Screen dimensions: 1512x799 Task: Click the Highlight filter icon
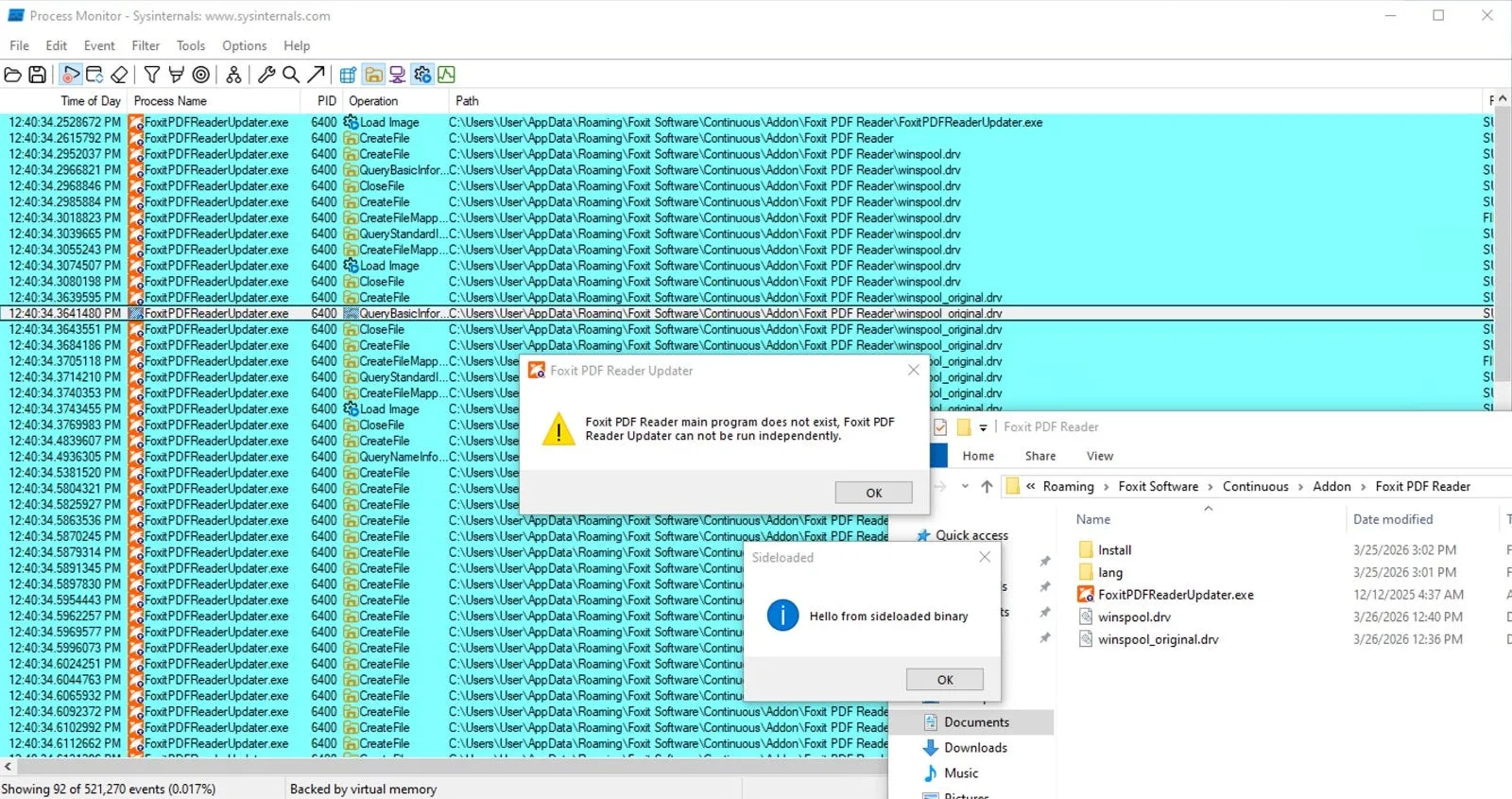tap(177, 75)
